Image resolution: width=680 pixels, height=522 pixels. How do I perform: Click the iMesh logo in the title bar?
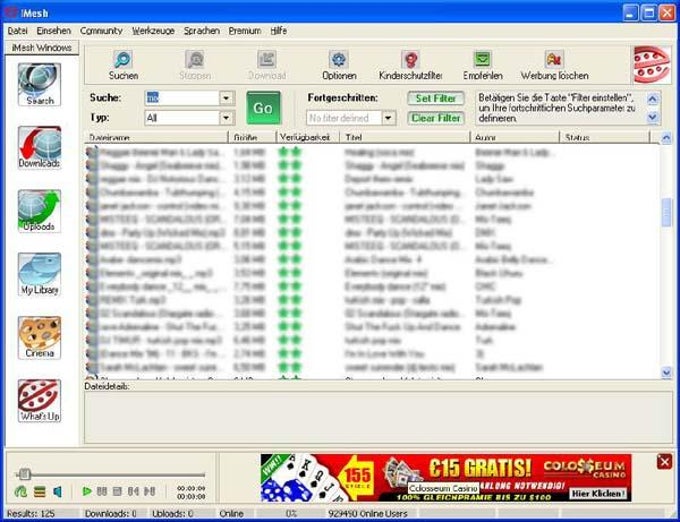(x=12, y=13)
